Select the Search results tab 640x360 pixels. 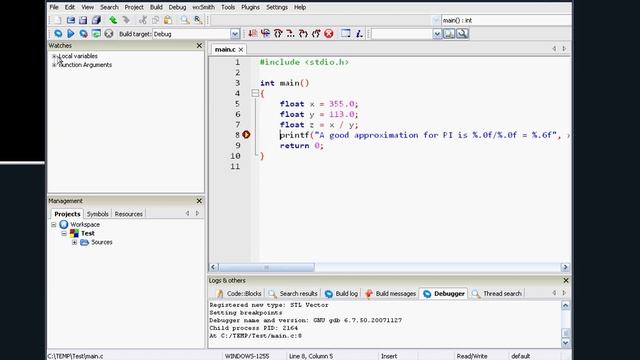293,293
